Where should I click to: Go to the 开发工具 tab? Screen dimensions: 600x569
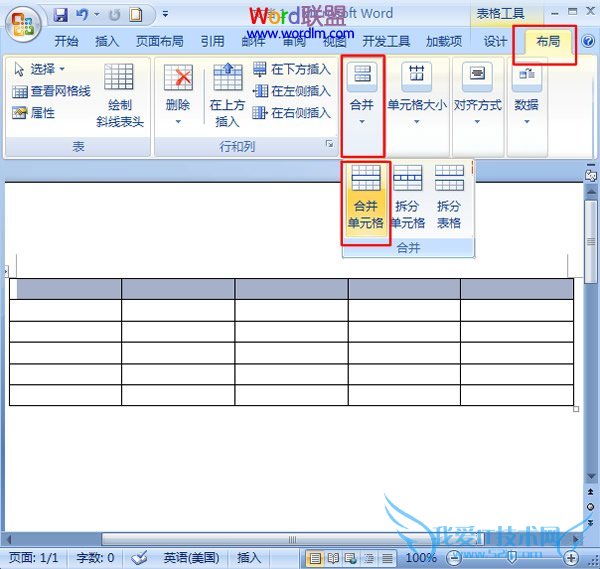386,41
